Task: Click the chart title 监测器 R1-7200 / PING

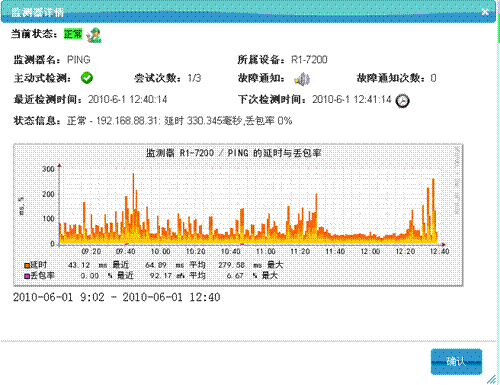Action: (233, 153)
